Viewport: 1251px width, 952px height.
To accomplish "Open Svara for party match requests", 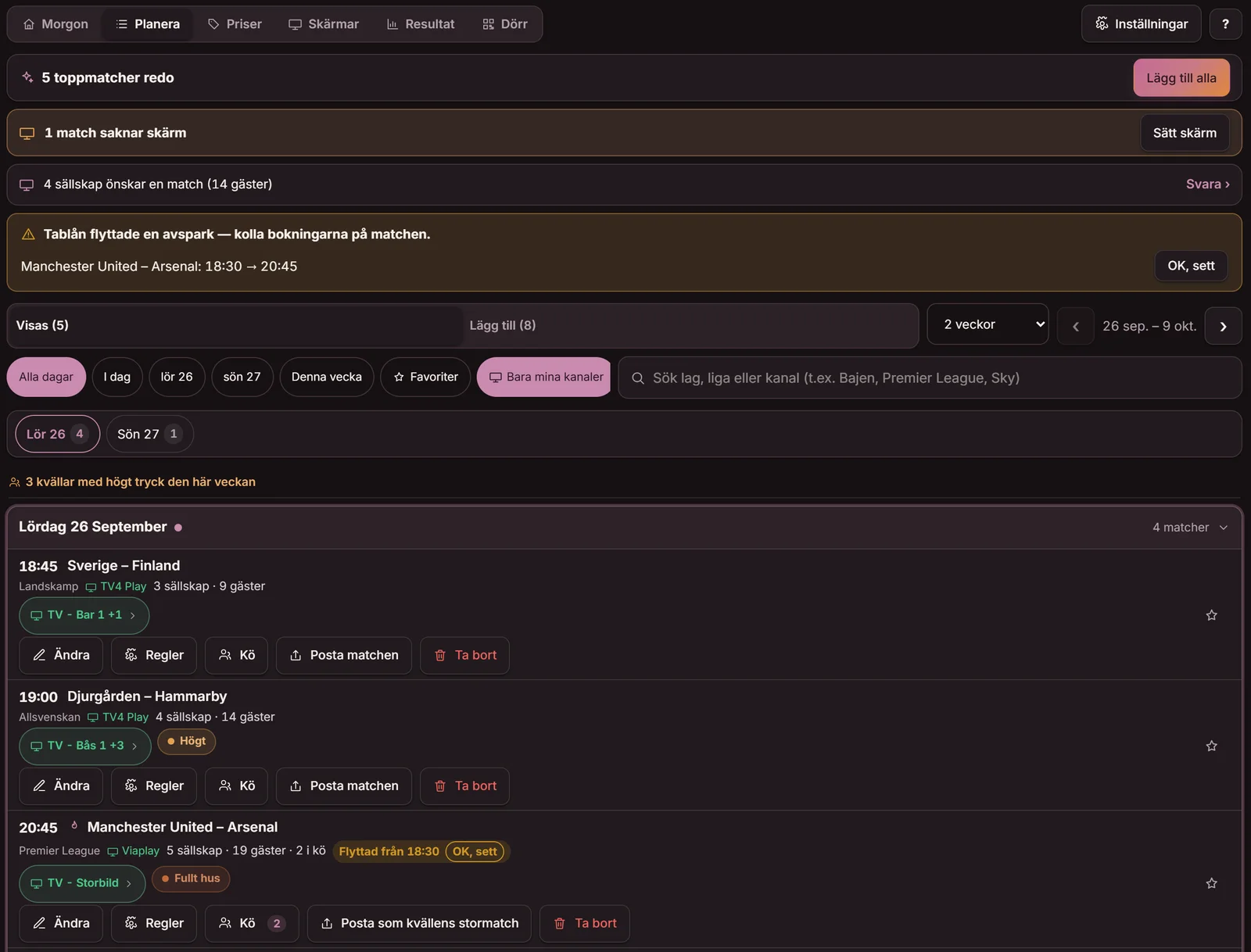I will [1207, 184].
